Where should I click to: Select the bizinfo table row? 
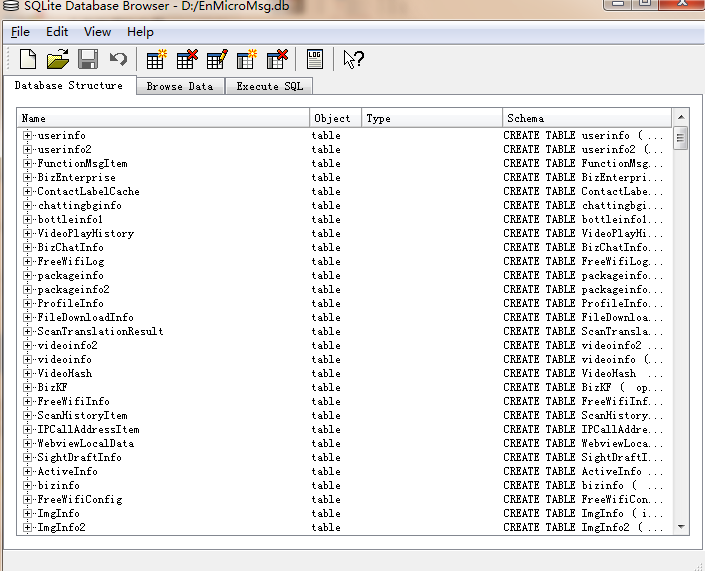tap(344, 485)
